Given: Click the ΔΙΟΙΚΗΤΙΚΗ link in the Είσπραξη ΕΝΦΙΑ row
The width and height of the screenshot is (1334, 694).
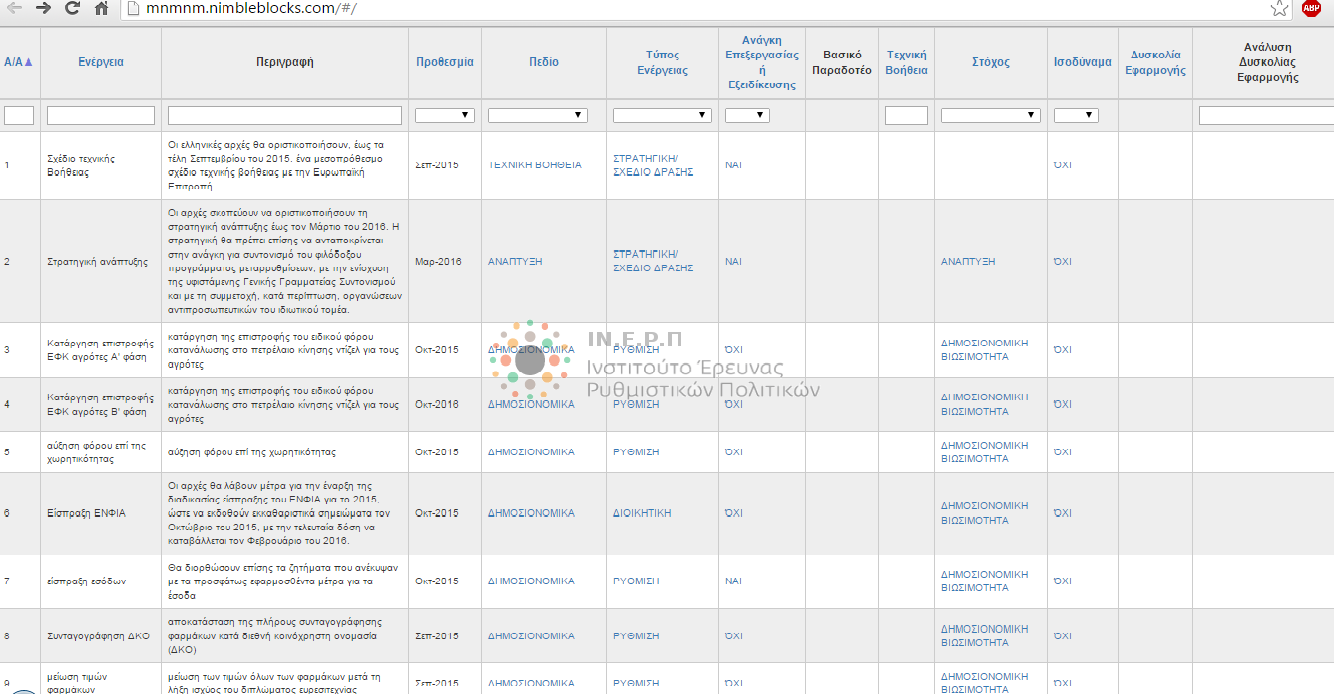Looking at the screenshot, I should 641,513.
